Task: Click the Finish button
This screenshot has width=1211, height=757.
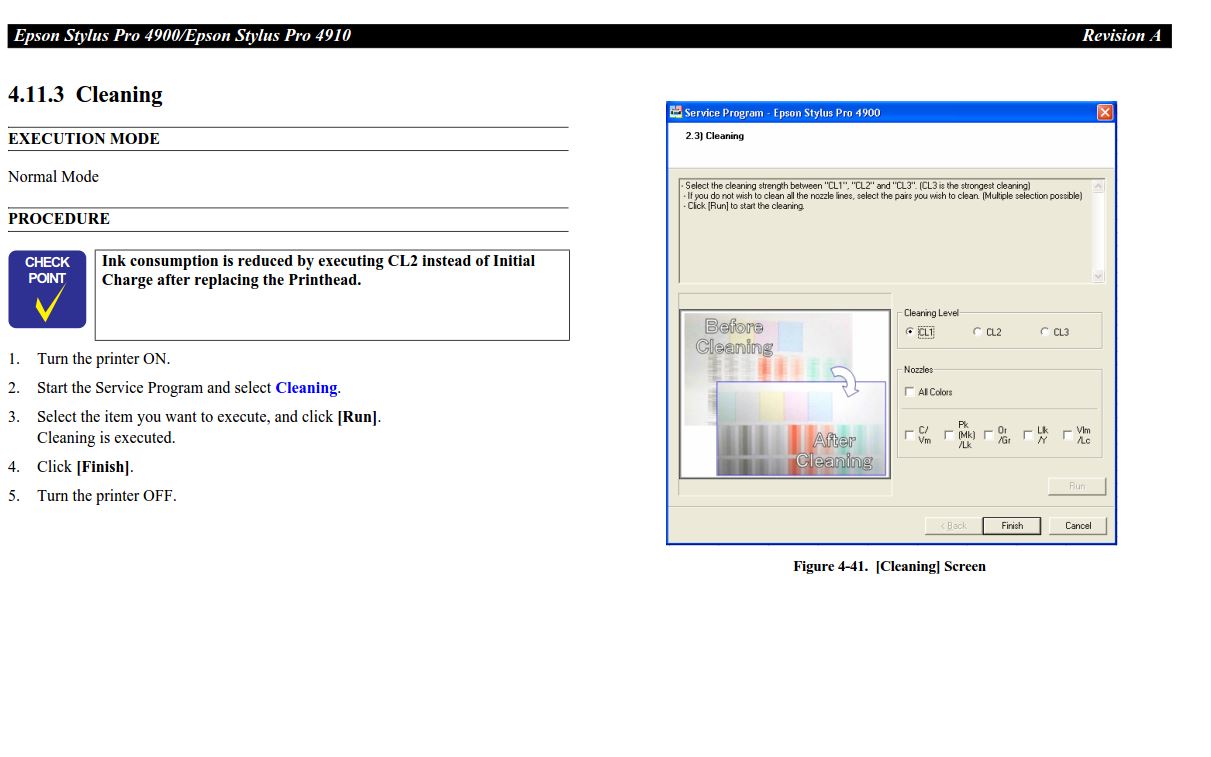Action: point(1011,526)
